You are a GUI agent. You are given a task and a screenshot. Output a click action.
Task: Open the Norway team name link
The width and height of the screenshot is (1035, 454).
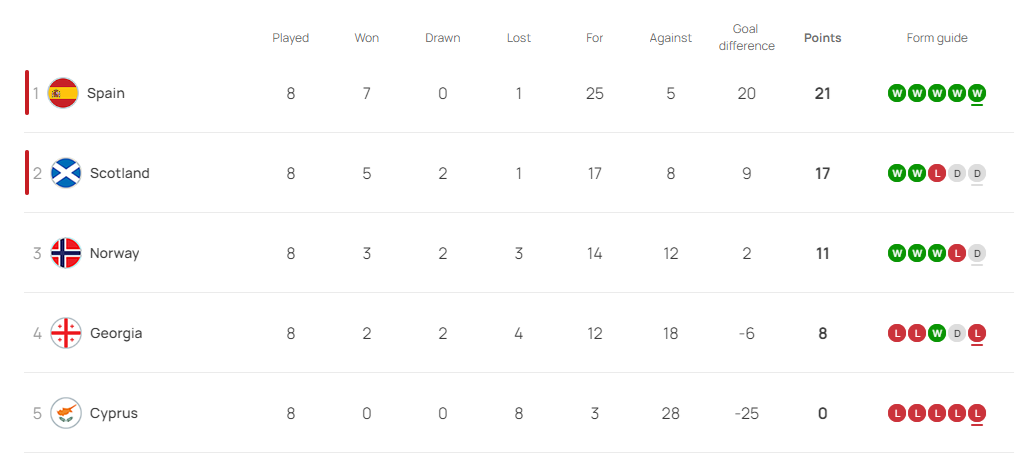click(x=114, y=253)
